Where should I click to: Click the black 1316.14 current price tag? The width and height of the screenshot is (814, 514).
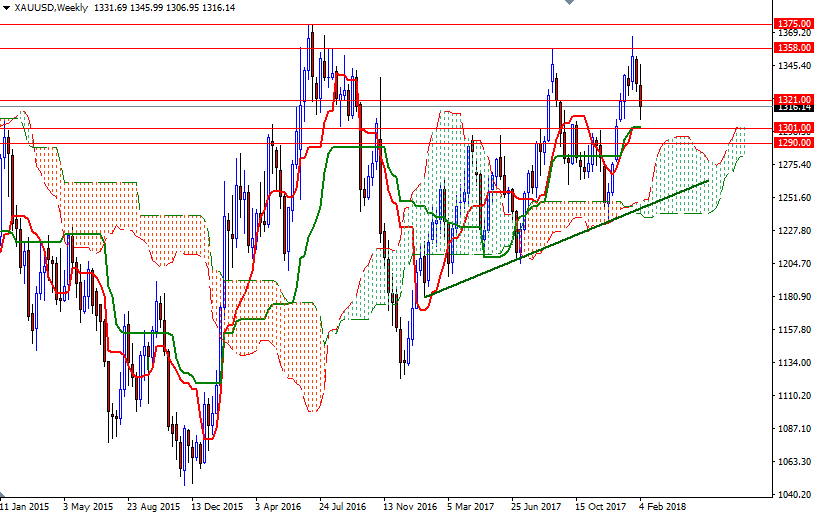point(791,108)
